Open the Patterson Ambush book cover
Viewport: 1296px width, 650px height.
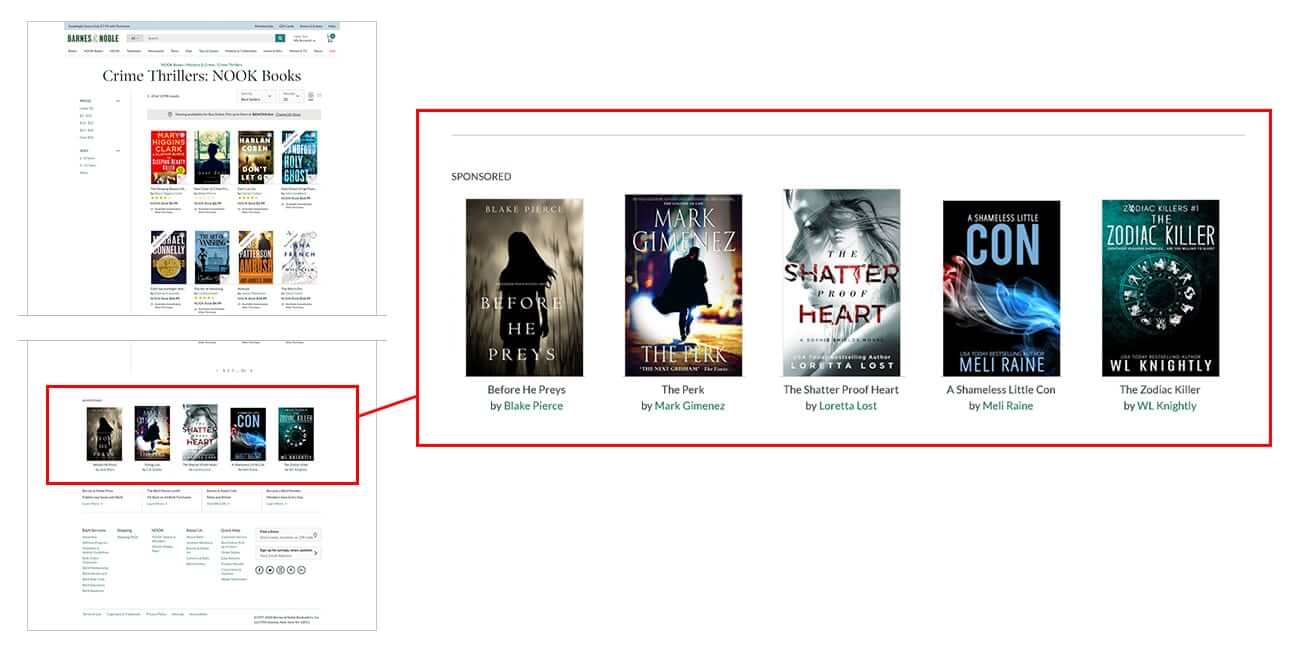(255, 258)
